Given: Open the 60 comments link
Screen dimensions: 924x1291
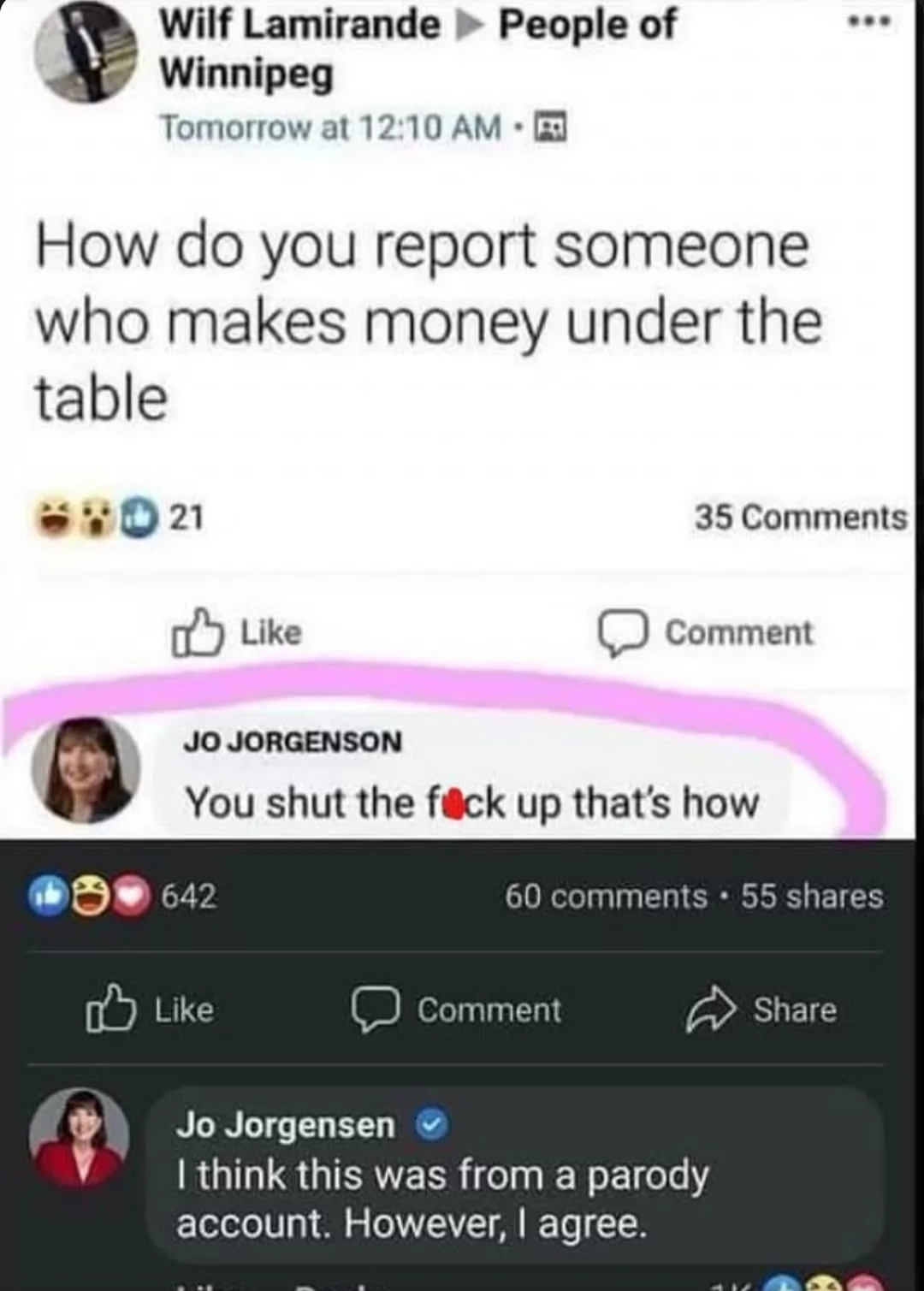Looking at the screenshot, I should click(x=606, y=897).
